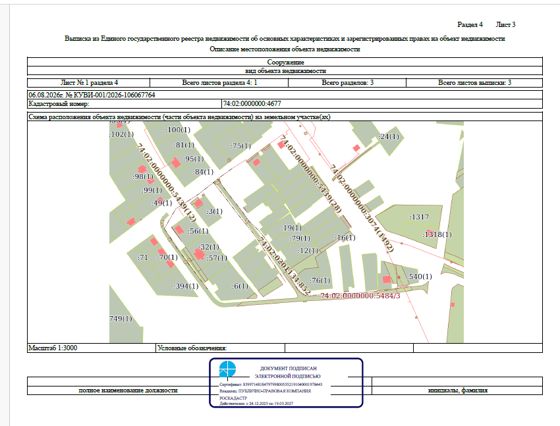Click the 'Сооружение' table cell
The image size is (560, 426).
[x=285, y=62]
